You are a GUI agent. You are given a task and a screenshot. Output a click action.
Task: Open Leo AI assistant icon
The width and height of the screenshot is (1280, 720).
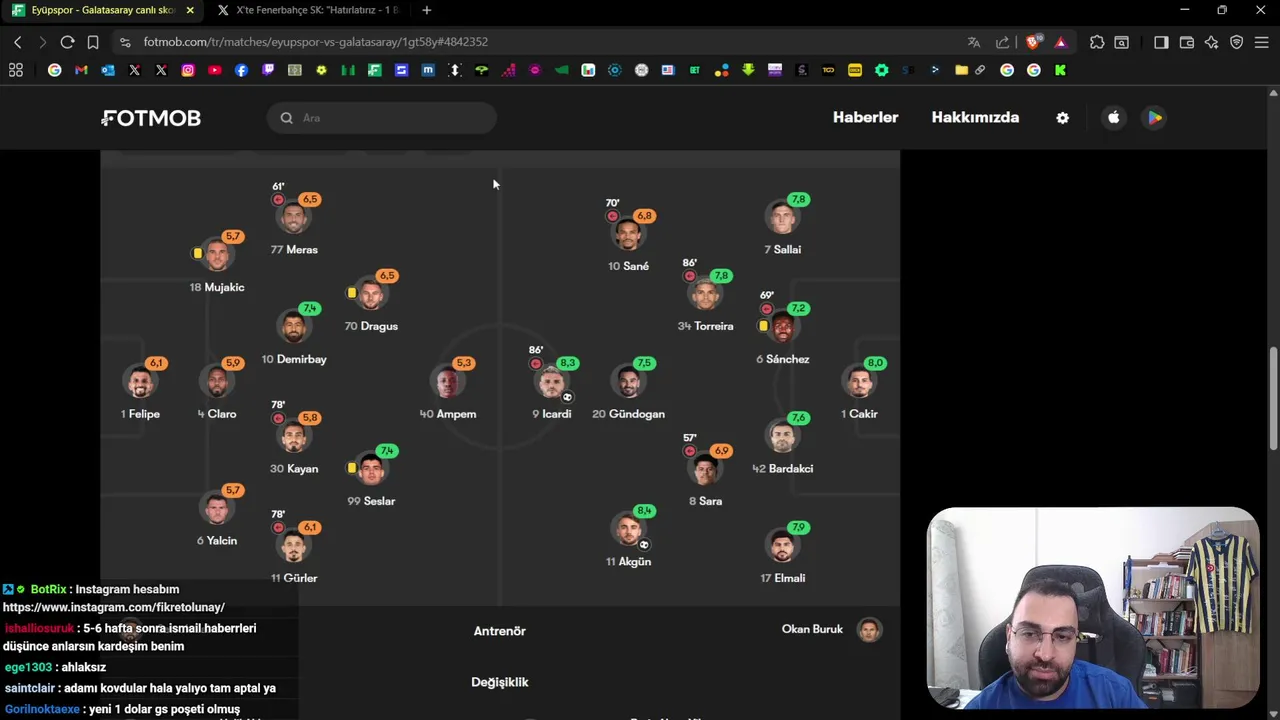click(1212, 42)
